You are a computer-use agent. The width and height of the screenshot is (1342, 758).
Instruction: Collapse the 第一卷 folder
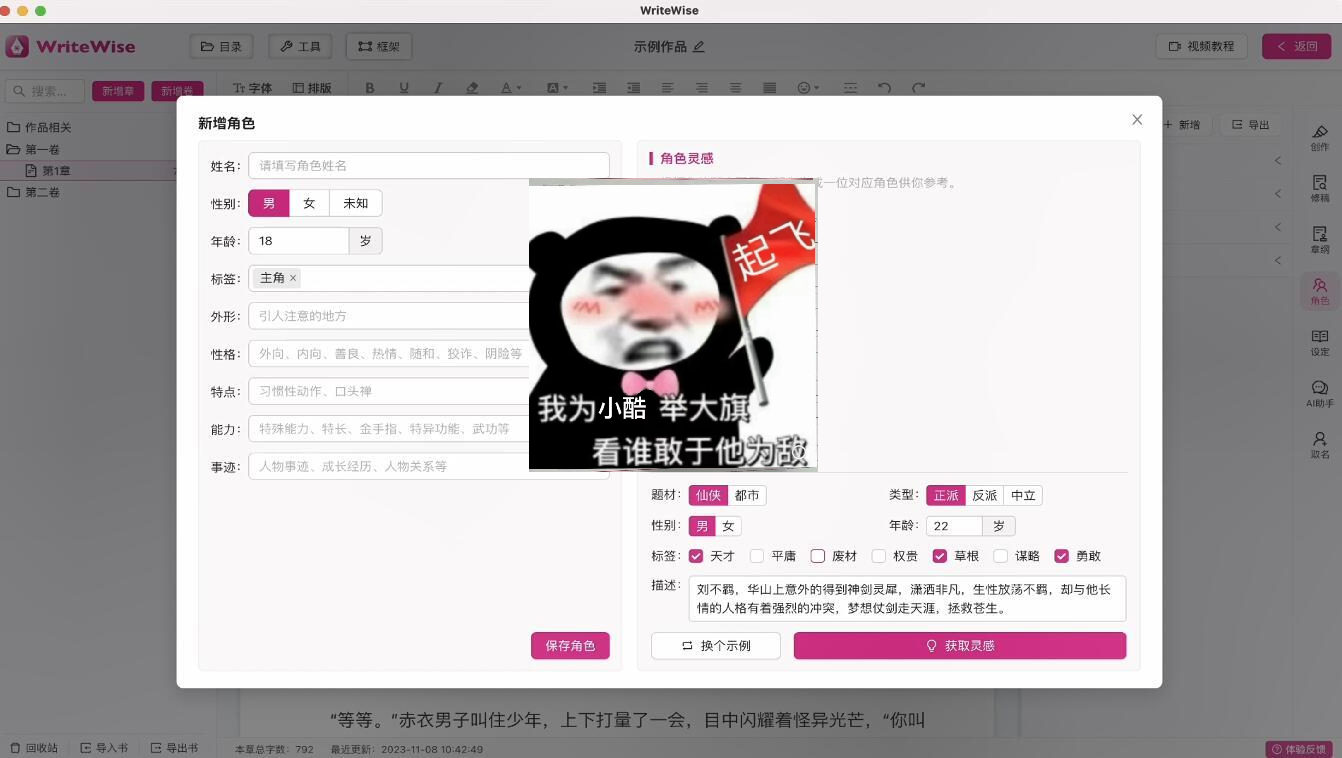pyautogui.click(x=33, y=149)
